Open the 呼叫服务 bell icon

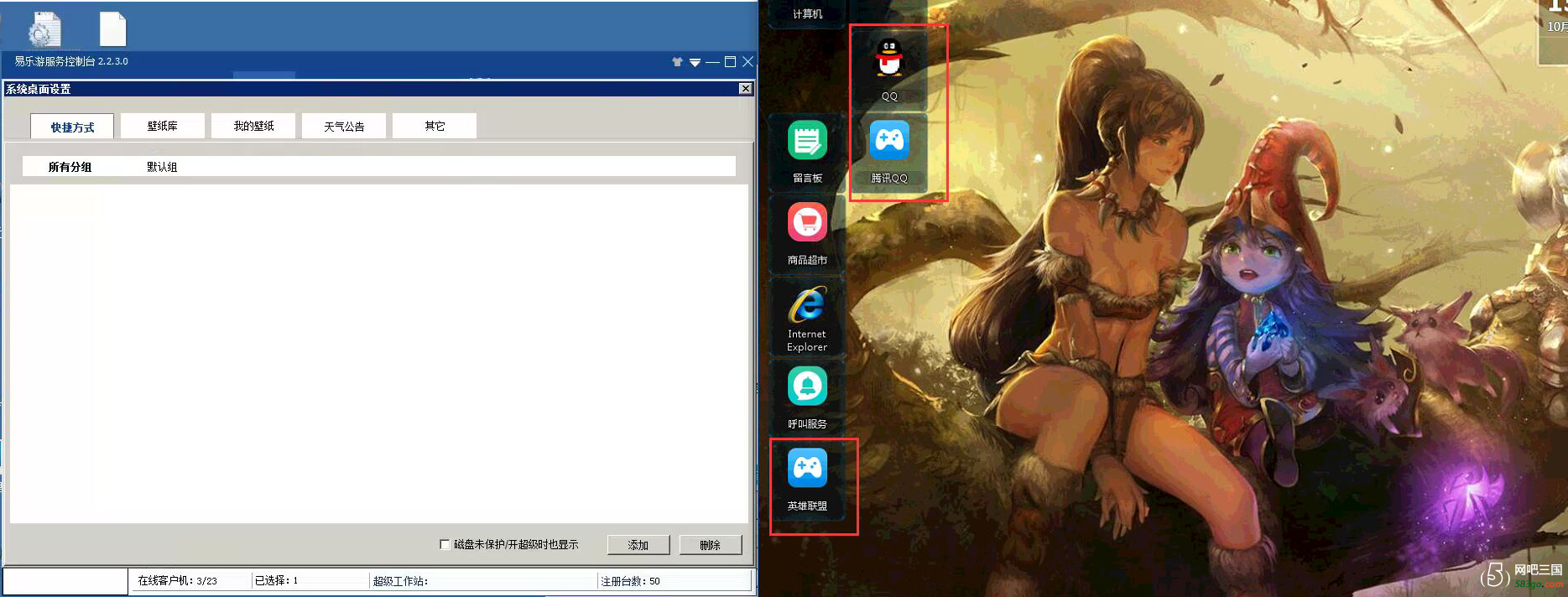click(807, 387)
